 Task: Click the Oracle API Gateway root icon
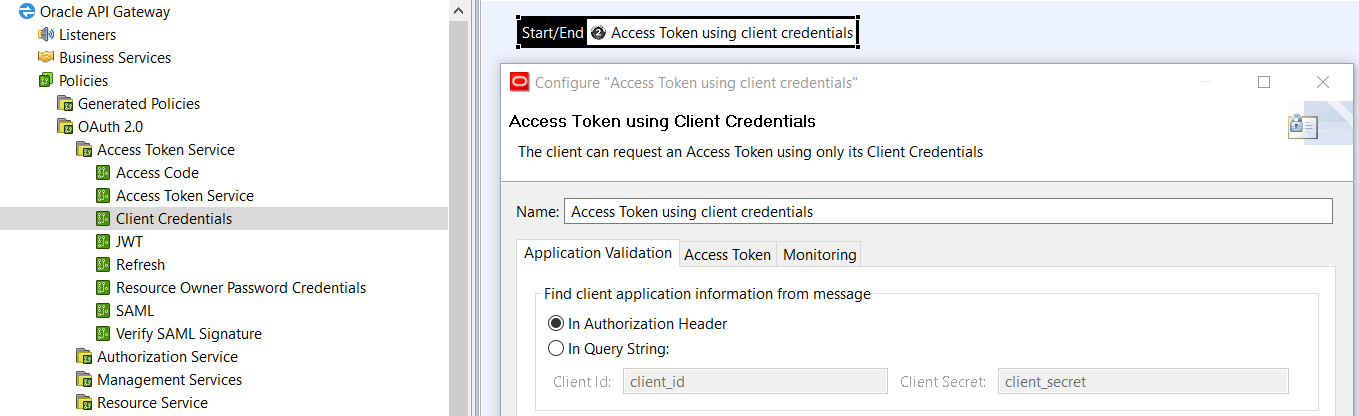pyautogui.click(x=28, y=12)
